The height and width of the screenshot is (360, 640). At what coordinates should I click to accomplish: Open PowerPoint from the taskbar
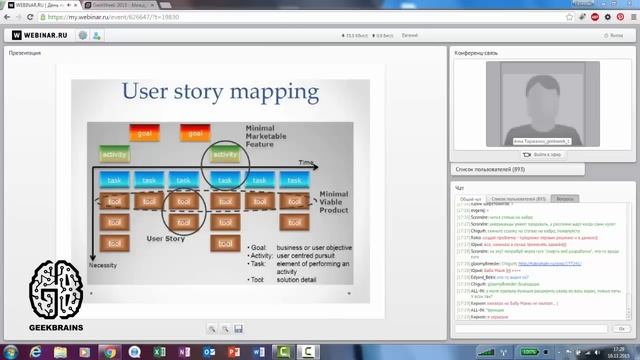pos(234,352)
